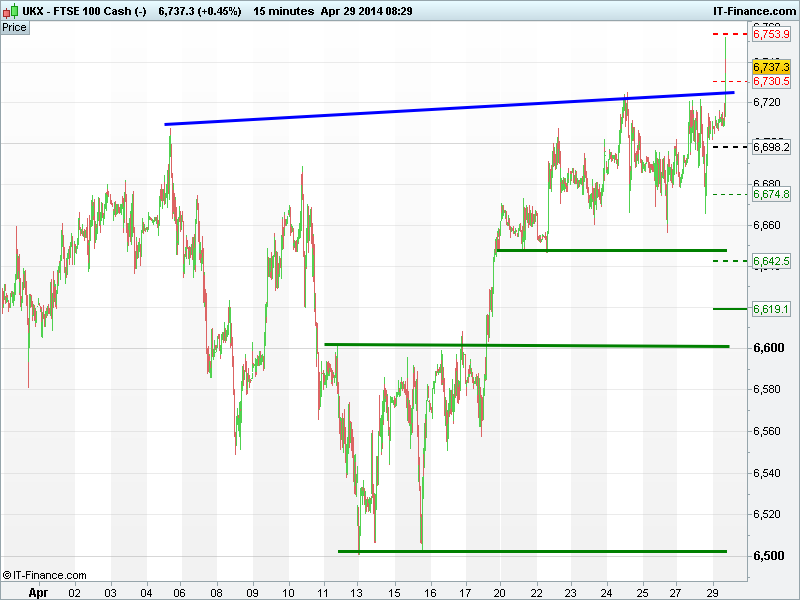
Task: Click the green 6,642.5 support label
Action: coord(771,261)
